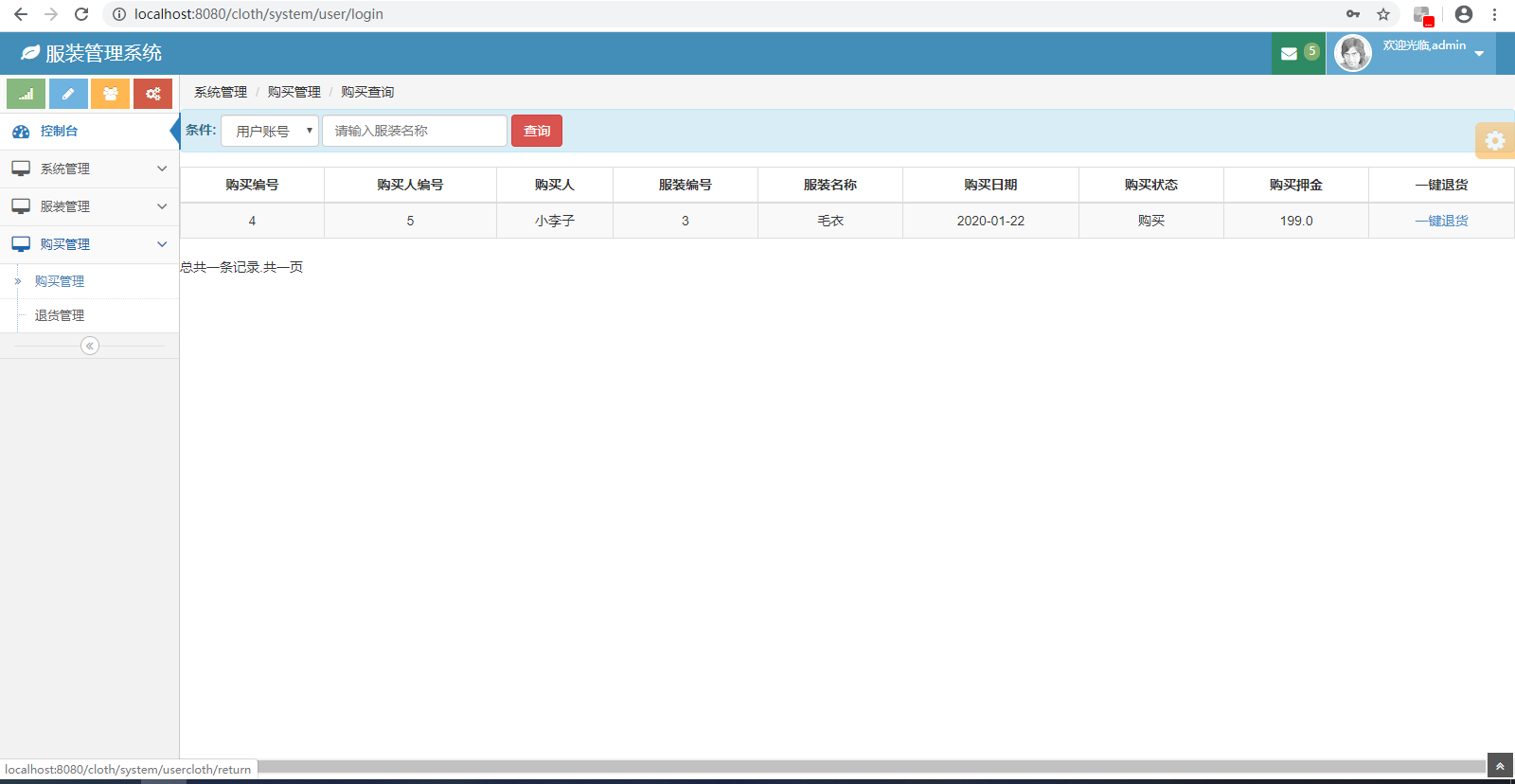Image resolution: width=1515 pixels, height=784 pixels.
Task: Open the settings gear panel button
Action: [1495, 140]
